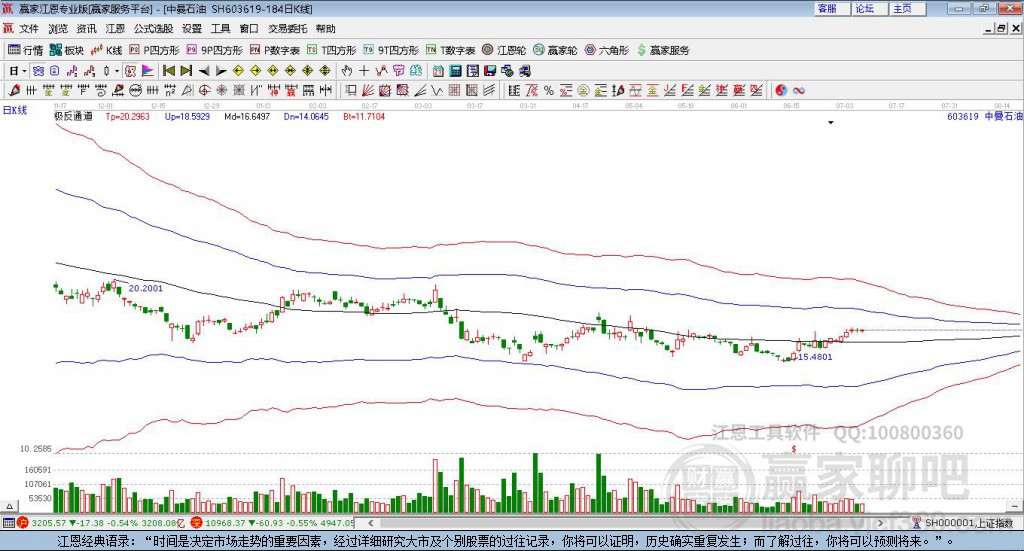Select the crosshair cursor tool
Image resolution: width=1024 pixels, height=551 pixels.
[364, 71]
